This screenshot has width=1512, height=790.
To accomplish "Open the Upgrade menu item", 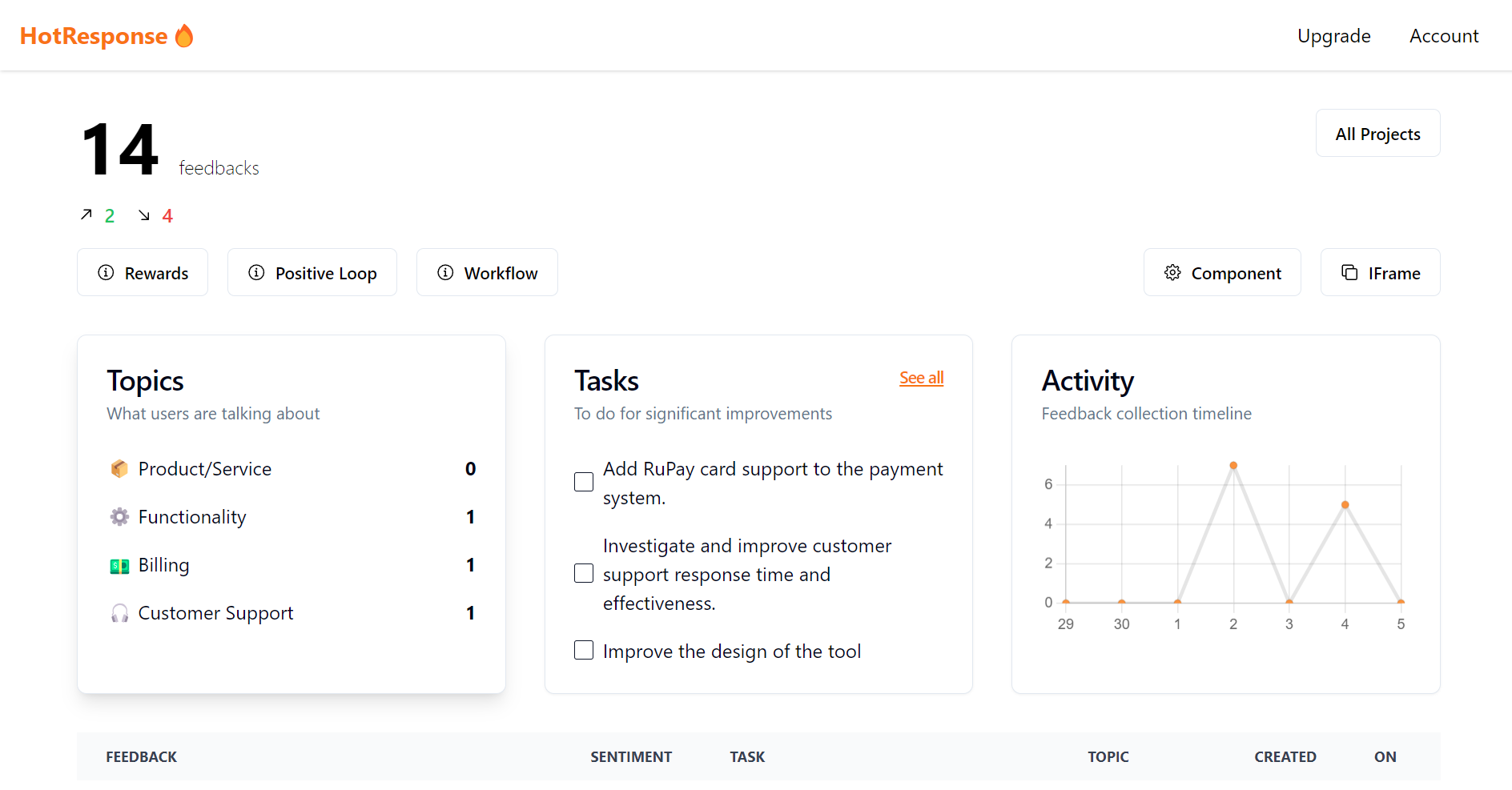I will [1333, 36].
